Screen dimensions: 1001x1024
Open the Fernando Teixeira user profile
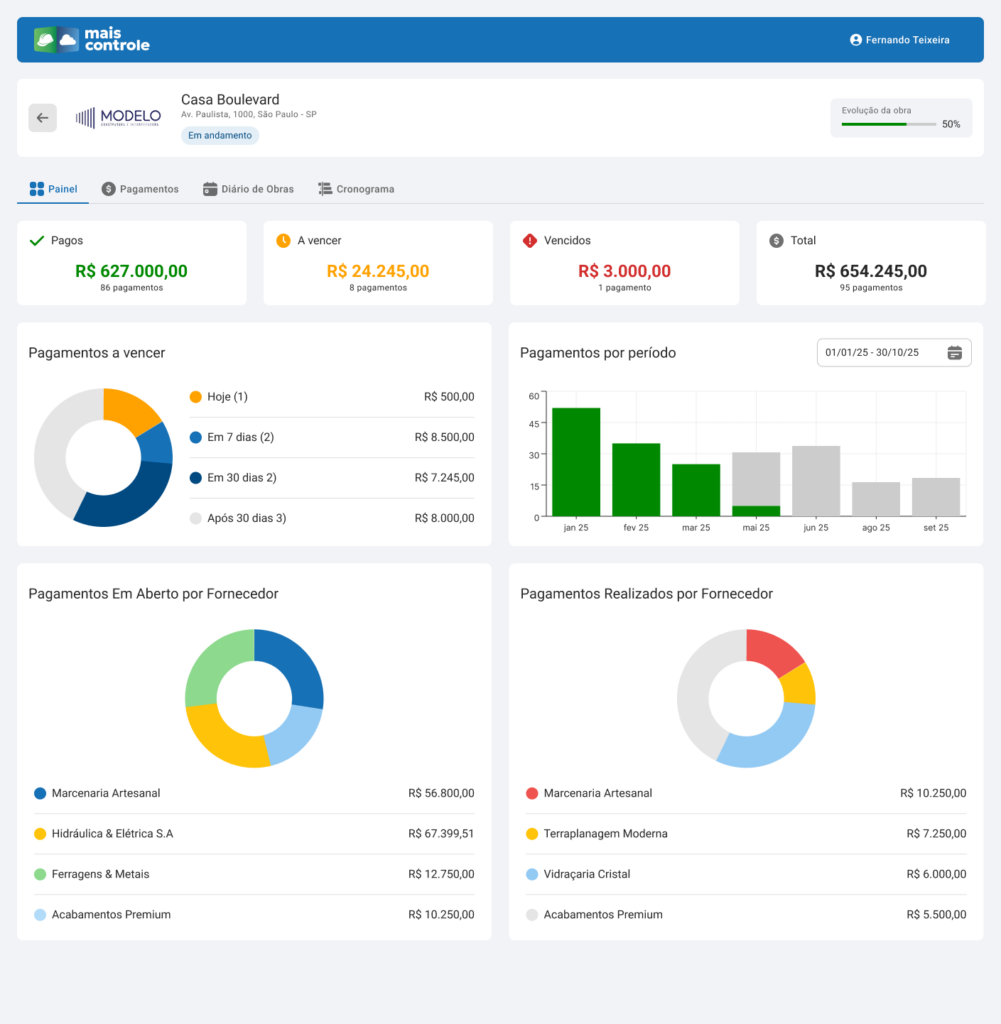(x=899, y=40)
